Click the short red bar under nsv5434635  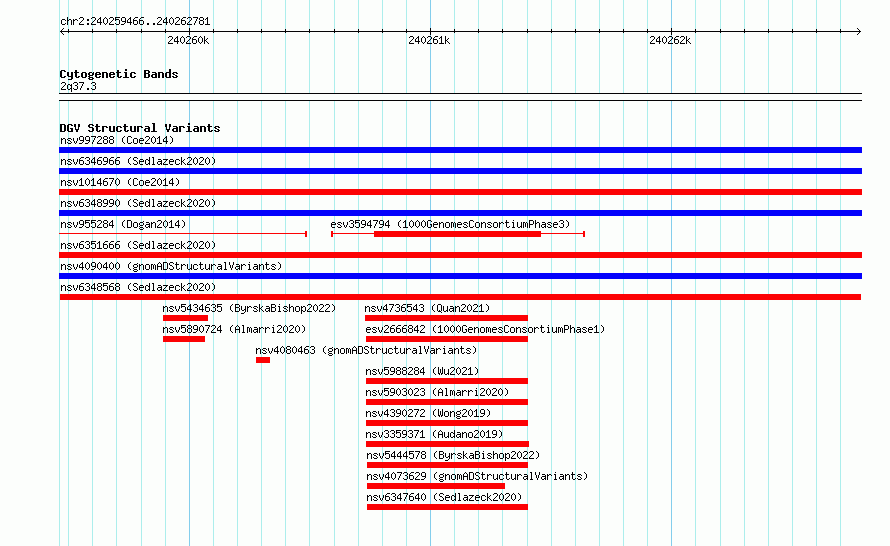tap(186, 318)
